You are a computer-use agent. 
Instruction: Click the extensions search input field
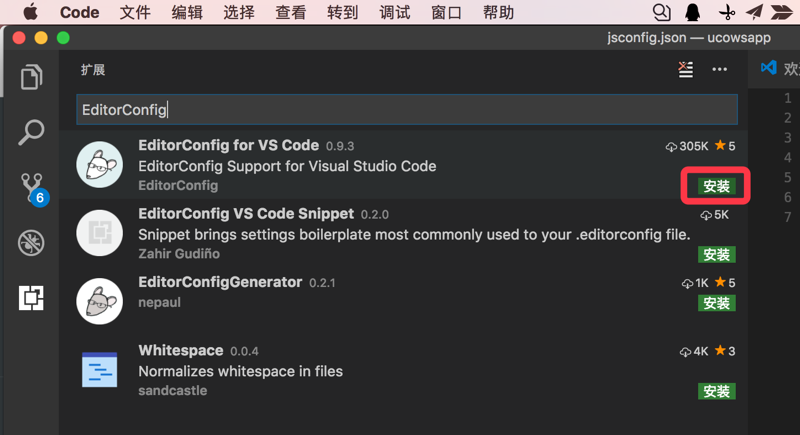point(407,109)
